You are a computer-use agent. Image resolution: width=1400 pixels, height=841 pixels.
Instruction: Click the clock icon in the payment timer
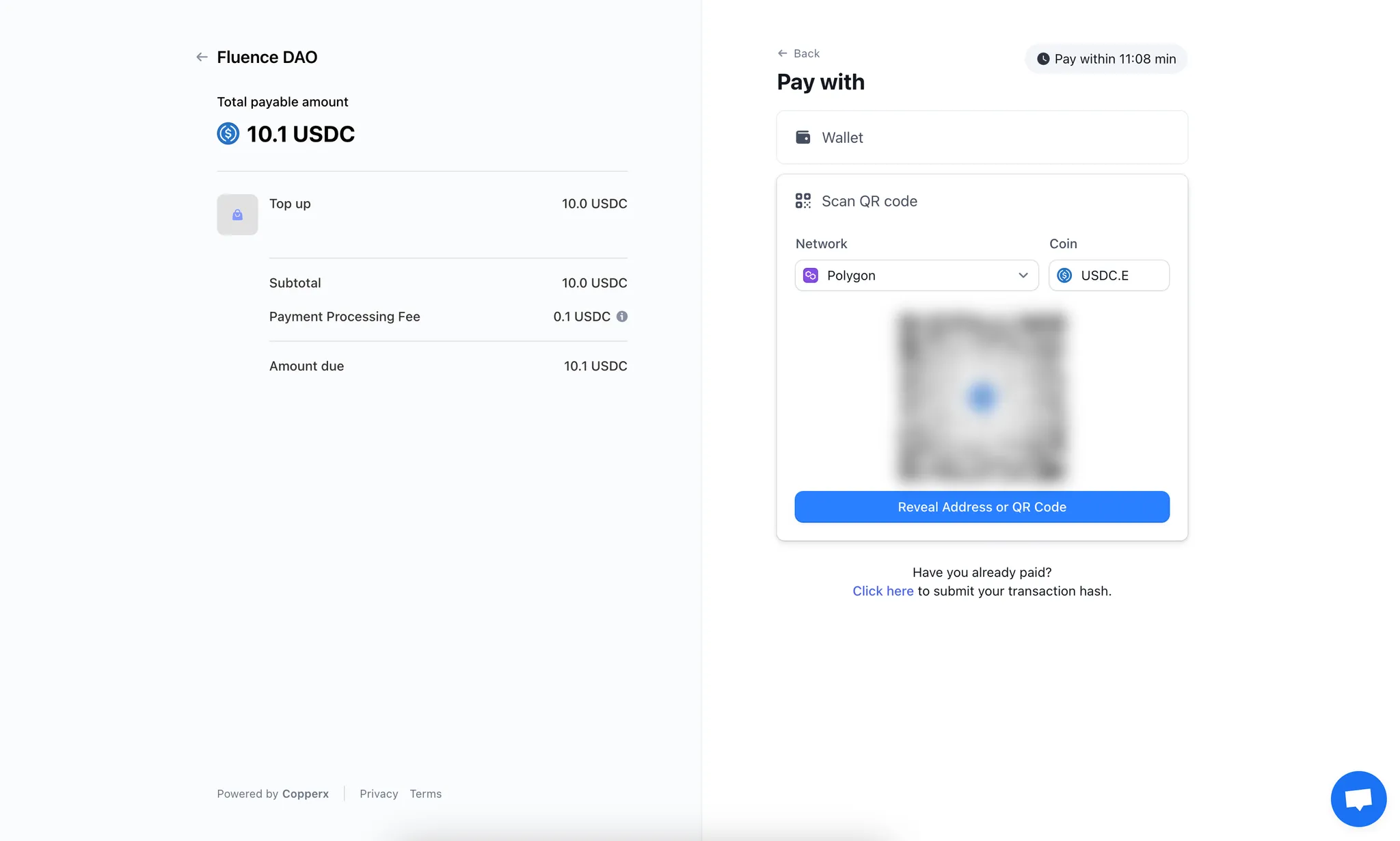pos(1042,59)
